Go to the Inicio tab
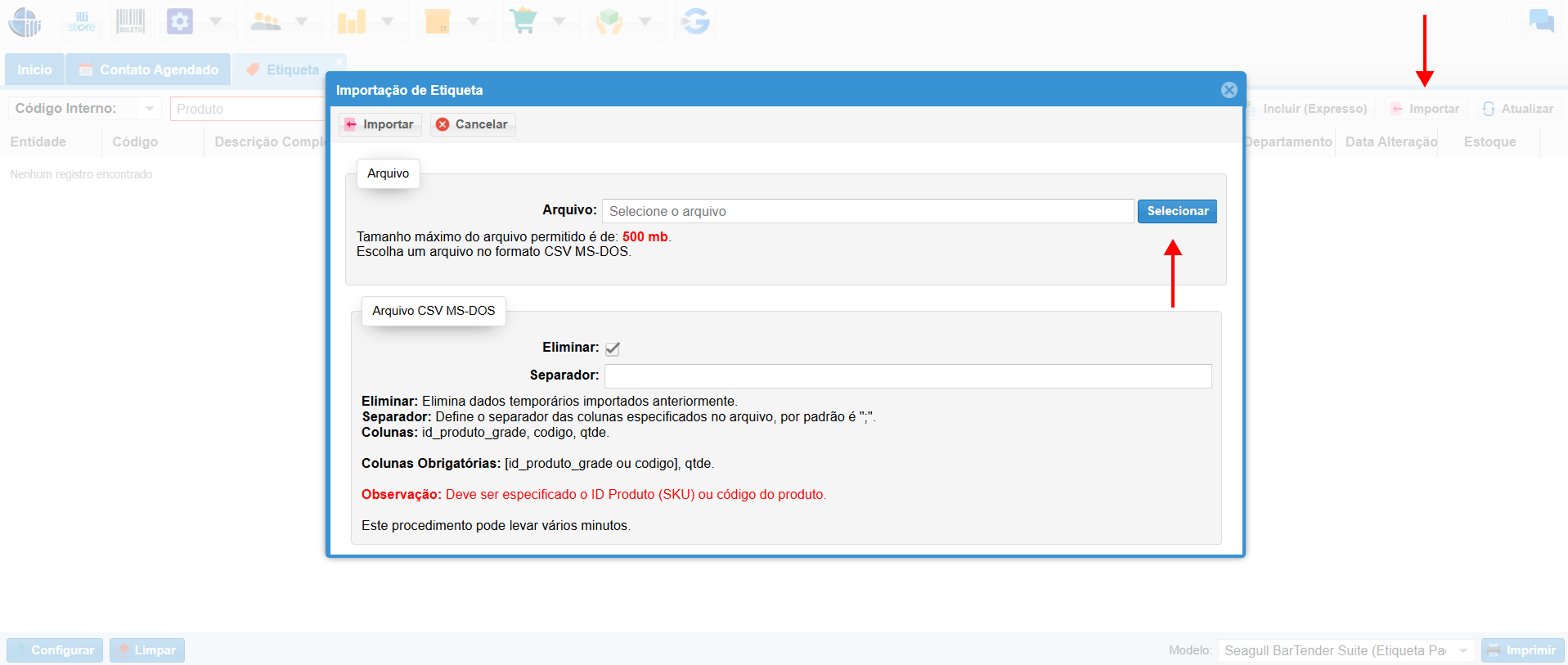Image resolution: width=1568 pixels, height=665 pixels. coord(34,70)
